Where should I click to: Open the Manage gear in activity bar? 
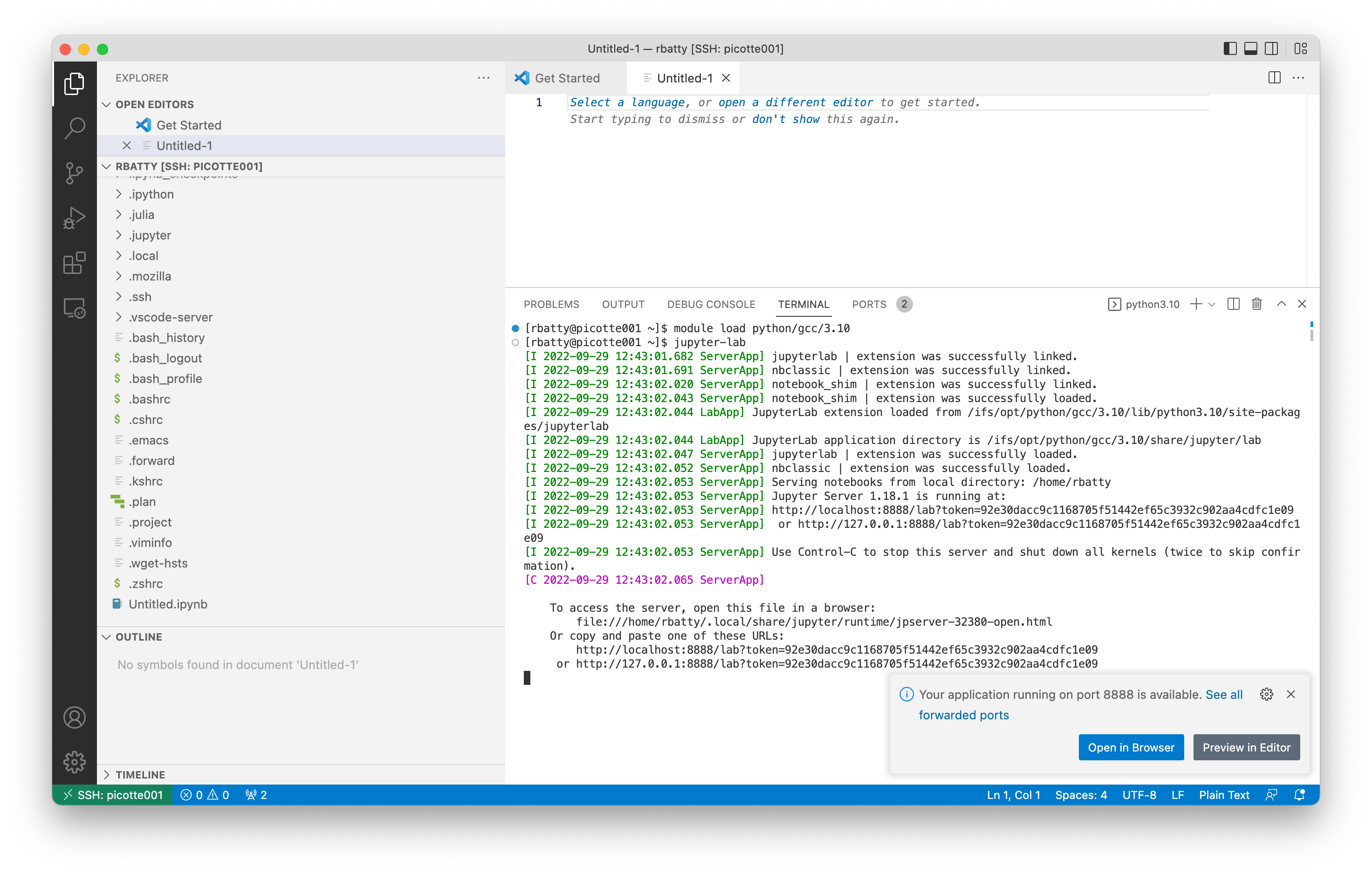(74, 761)
